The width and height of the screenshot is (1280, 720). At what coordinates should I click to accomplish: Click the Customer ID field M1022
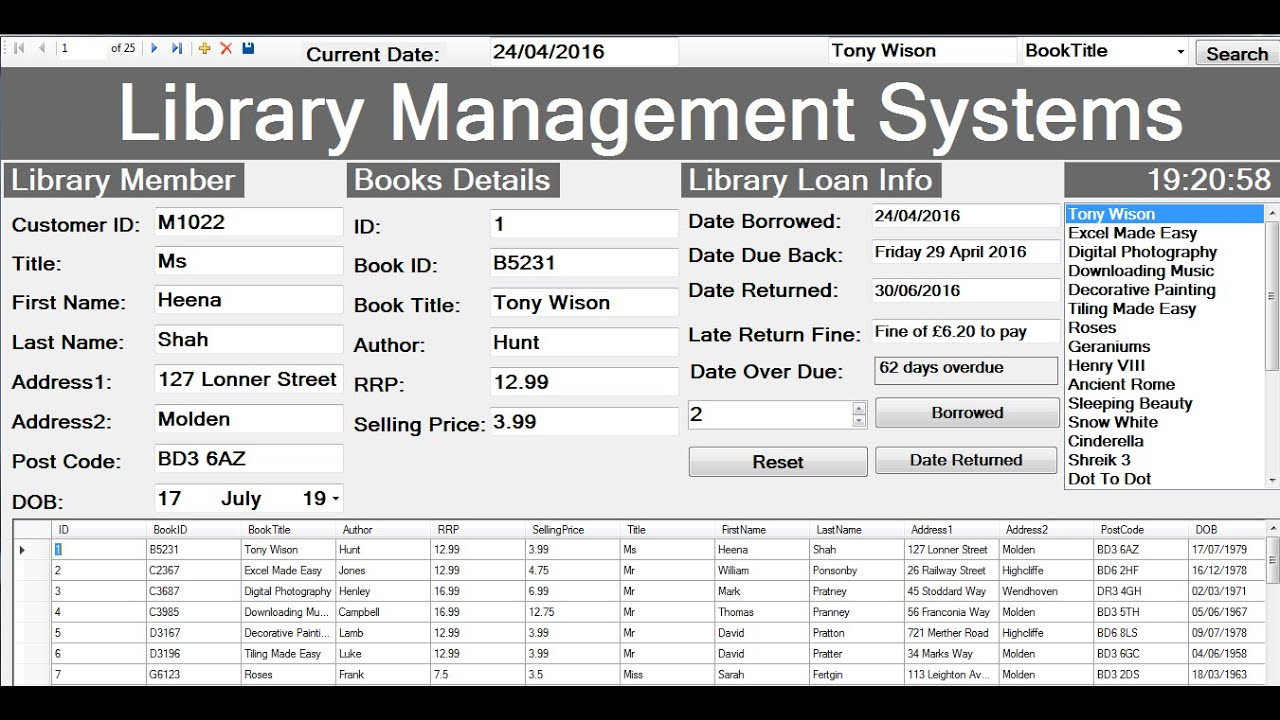(249, 222)
